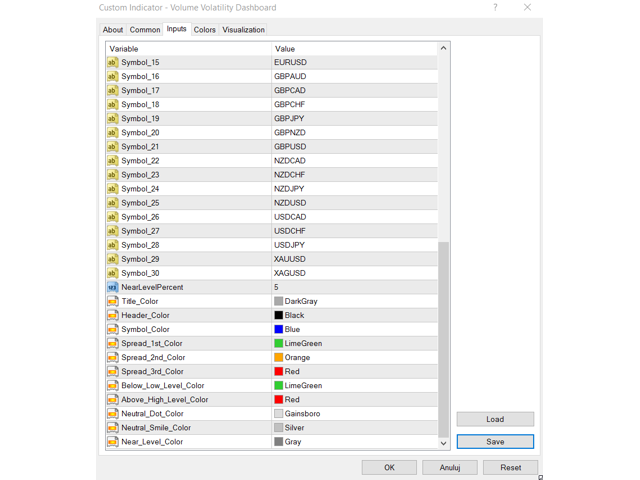Open the Colors tab
Image resolution: width=640 pixels, height=480 pixels.
click(x=204, y=30)
